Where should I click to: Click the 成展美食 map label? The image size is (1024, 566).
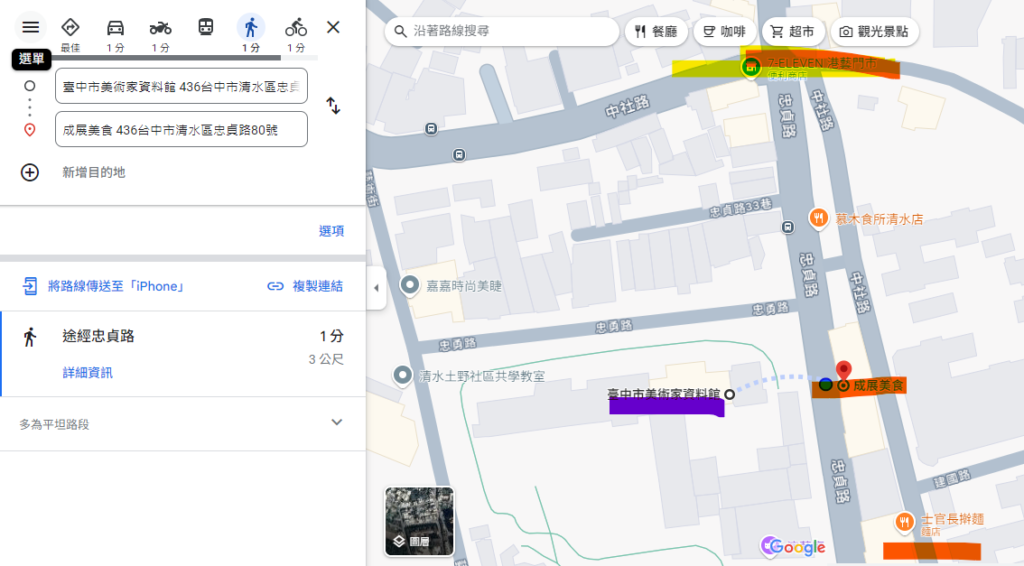coord(878,385)
